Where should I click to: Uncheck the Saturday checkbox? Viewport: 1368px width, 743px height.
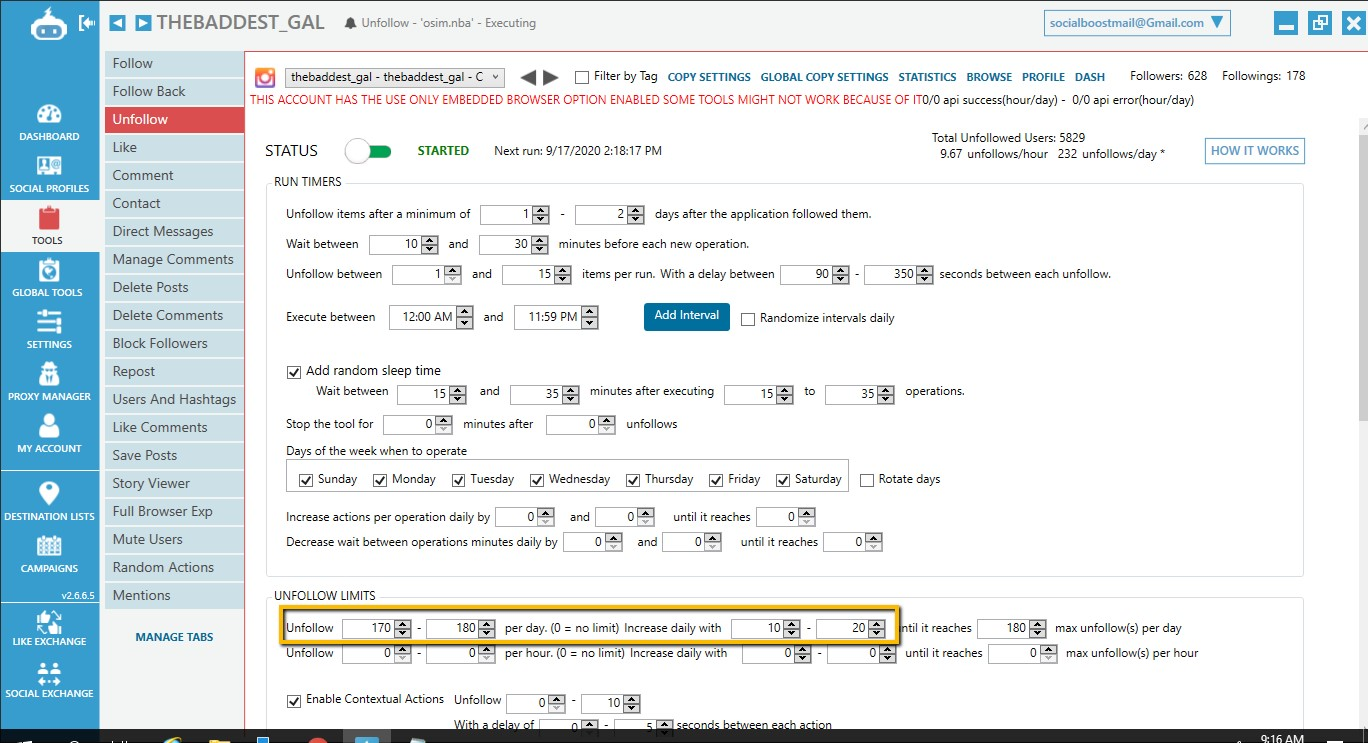click(x=783, y=480)
